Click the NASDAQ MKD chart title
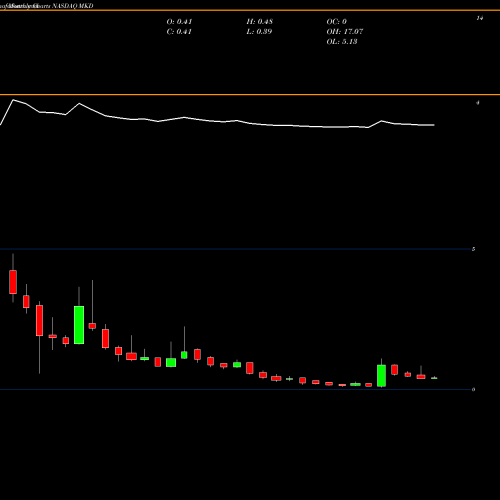The height and width of the screenshot is (500, 500). pos(47,6)
